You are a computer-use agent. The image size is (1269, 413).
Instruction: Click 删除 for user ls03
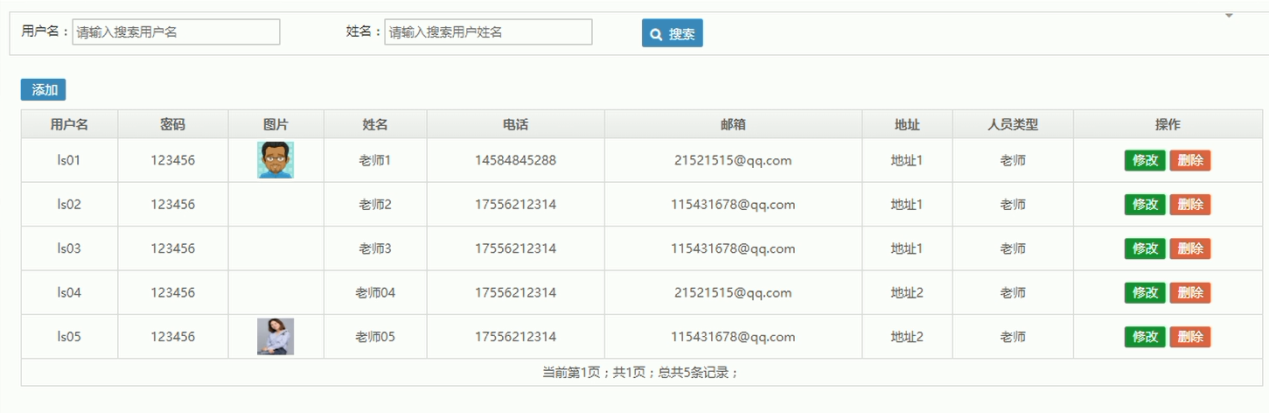(x=1190, y=248)
